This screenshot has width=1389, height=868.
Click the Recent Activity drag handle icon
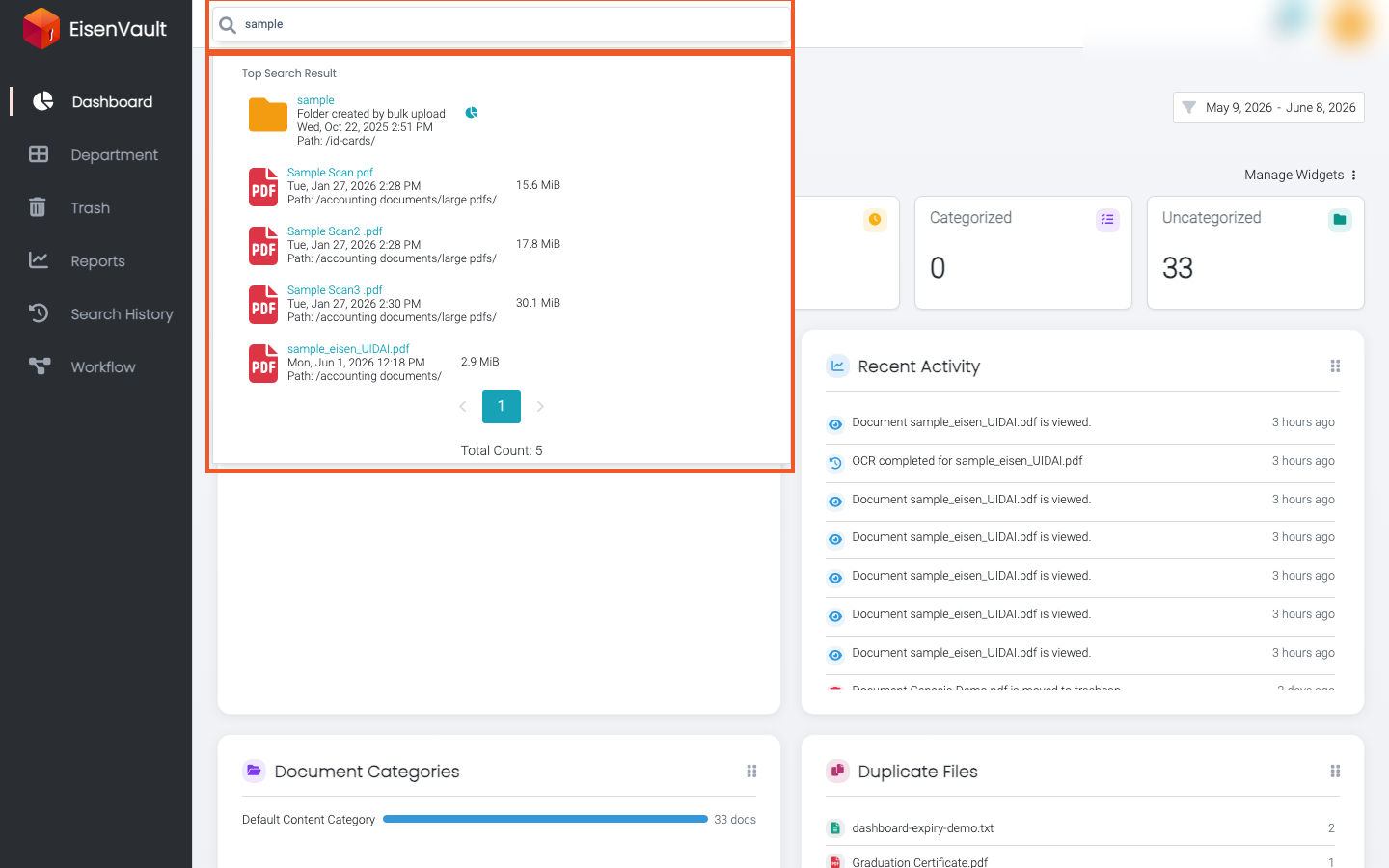click(1335, 366)
